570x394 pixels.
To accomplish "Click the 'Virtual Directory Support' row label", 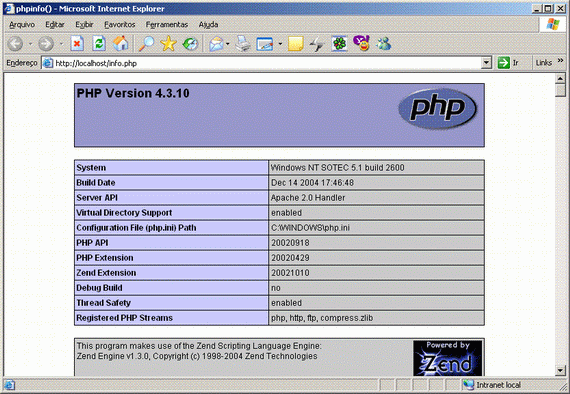I will point(124,213).
